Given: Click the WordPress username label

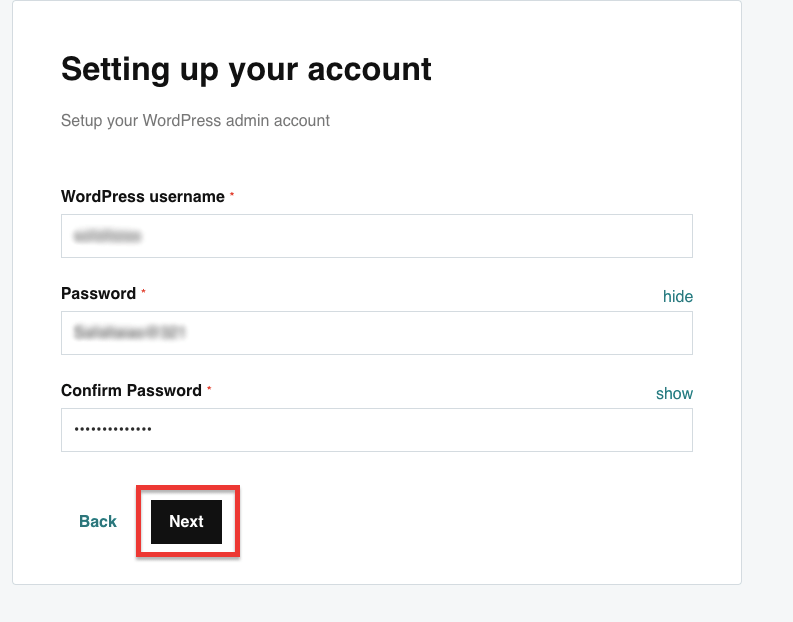Looking at the screenshot, I should (x=142, y=197).
